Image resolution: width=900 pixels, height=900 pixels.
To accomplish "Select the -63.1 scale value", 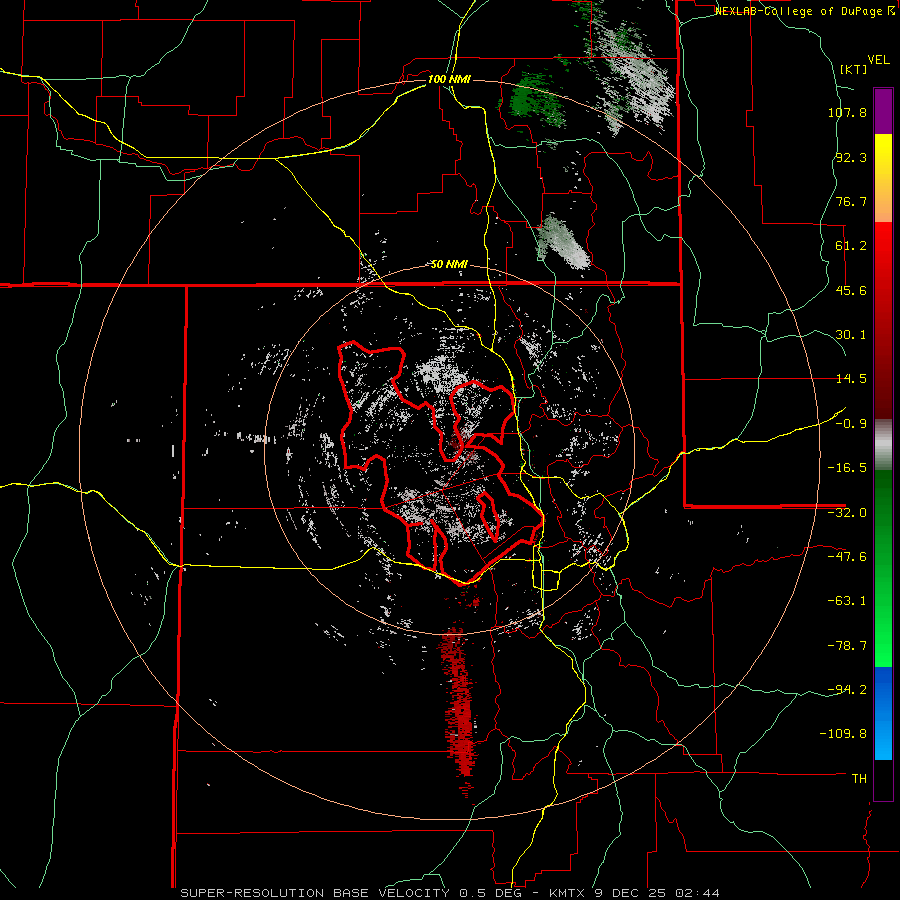I will pos(847,601).
